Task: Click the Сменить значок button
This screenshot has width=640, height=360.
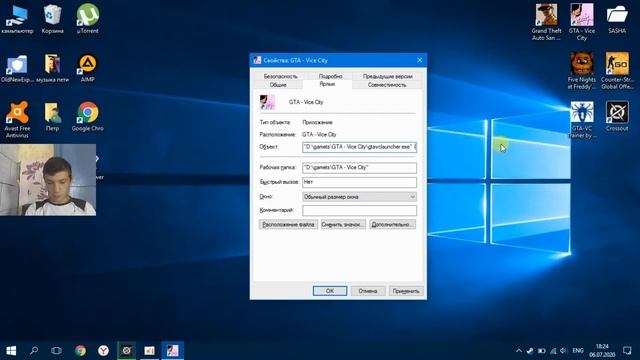Action: point(343,224)
